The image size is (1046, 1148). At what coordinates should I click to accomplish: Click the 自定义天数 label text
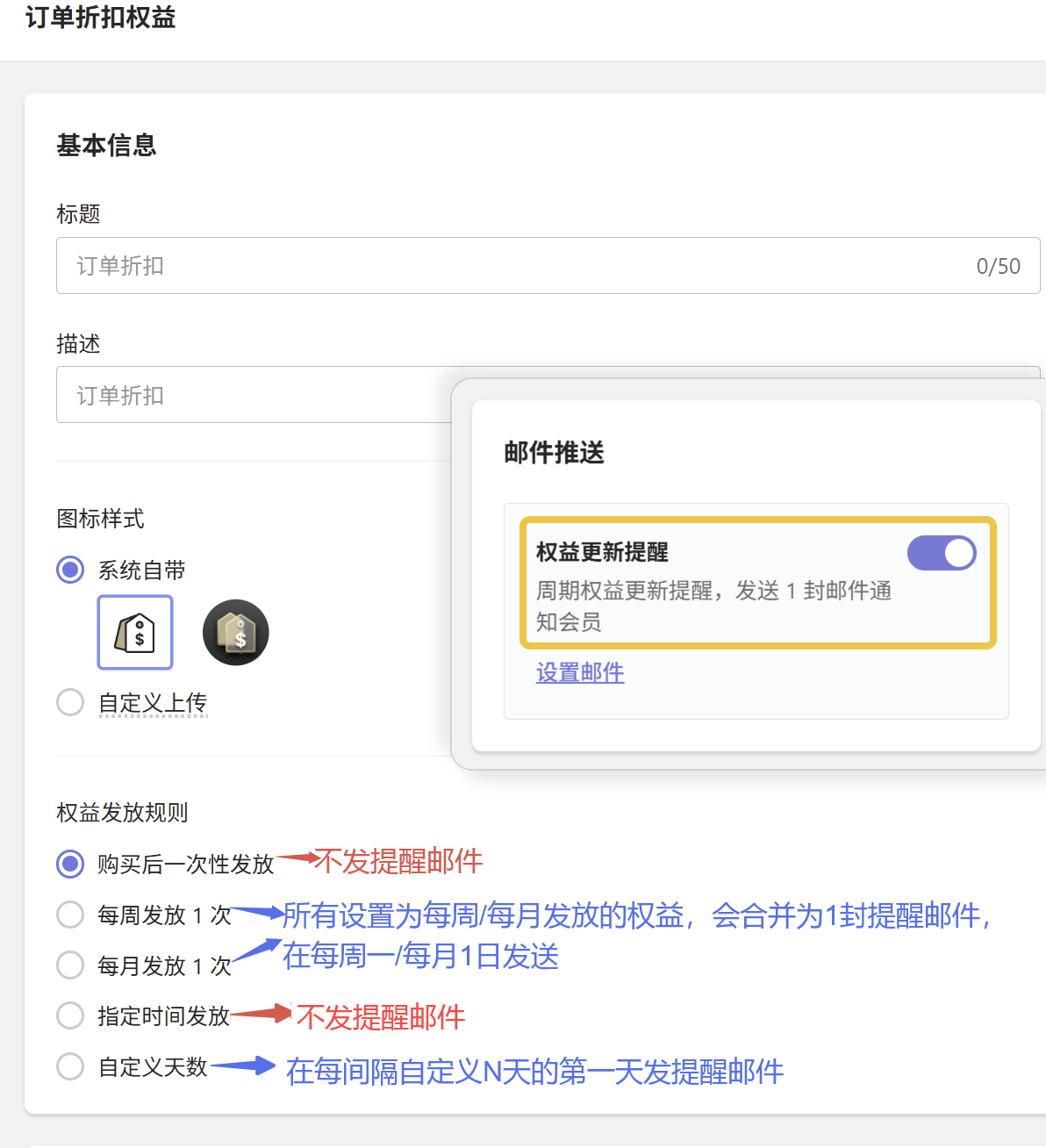pyautogui.click(x=153, y=1067)
